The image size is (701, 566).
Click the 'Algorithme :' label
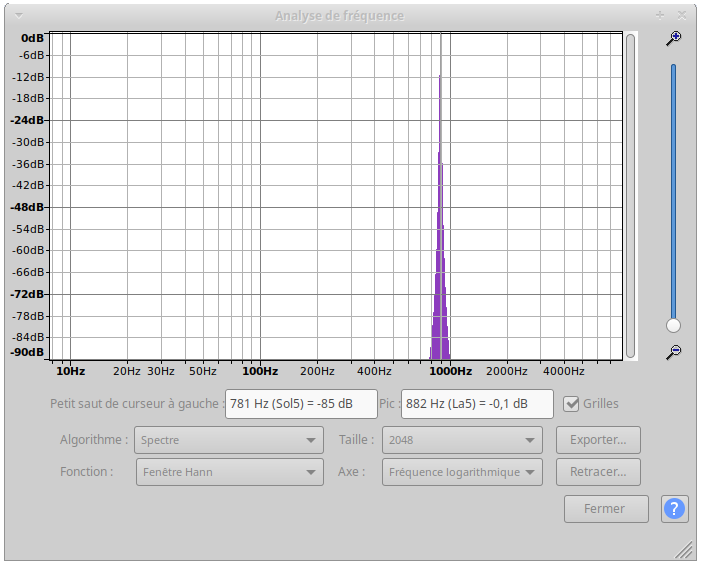click(94, 440)
